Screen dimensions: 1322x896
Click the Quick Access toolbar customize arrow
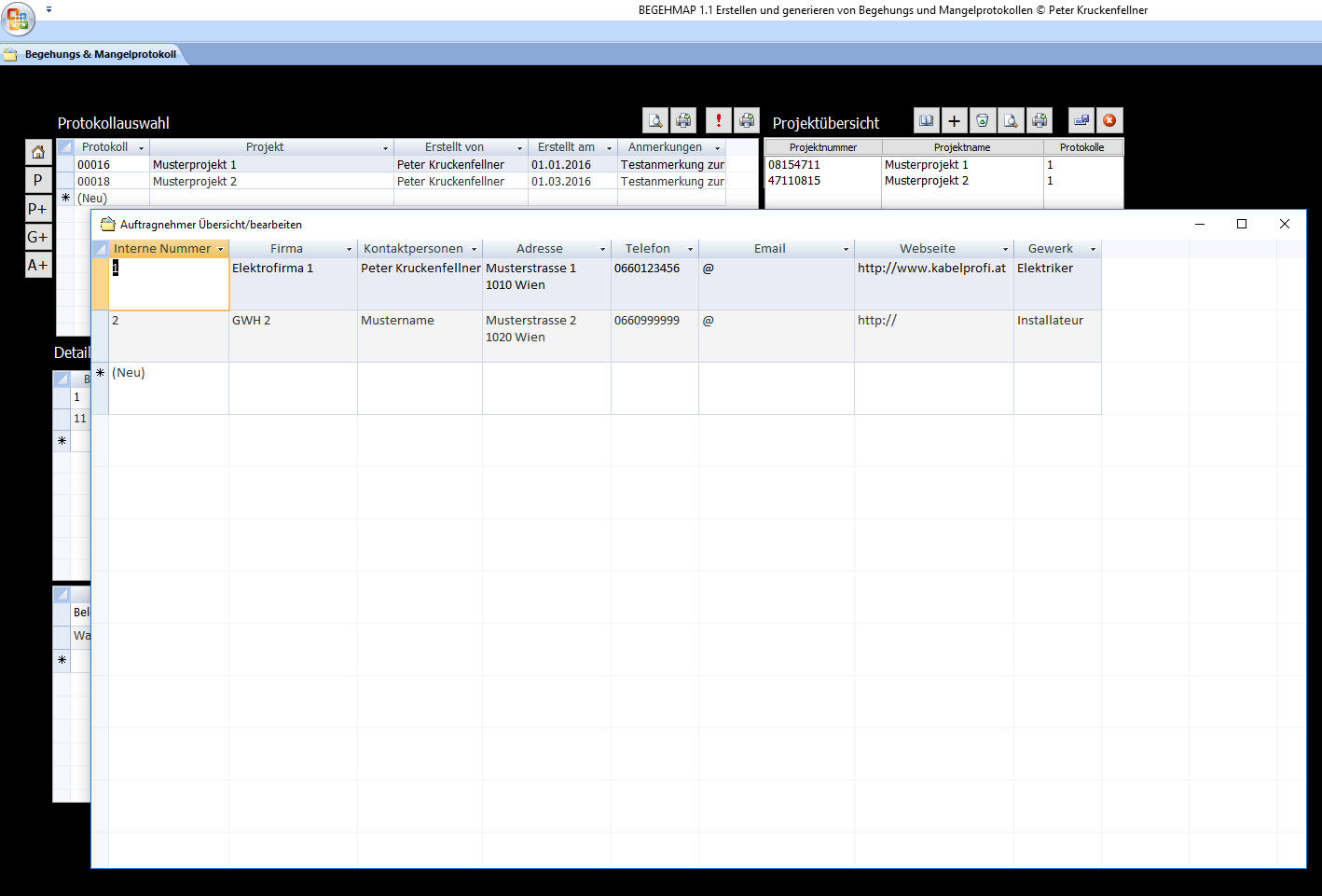(49, 9)
